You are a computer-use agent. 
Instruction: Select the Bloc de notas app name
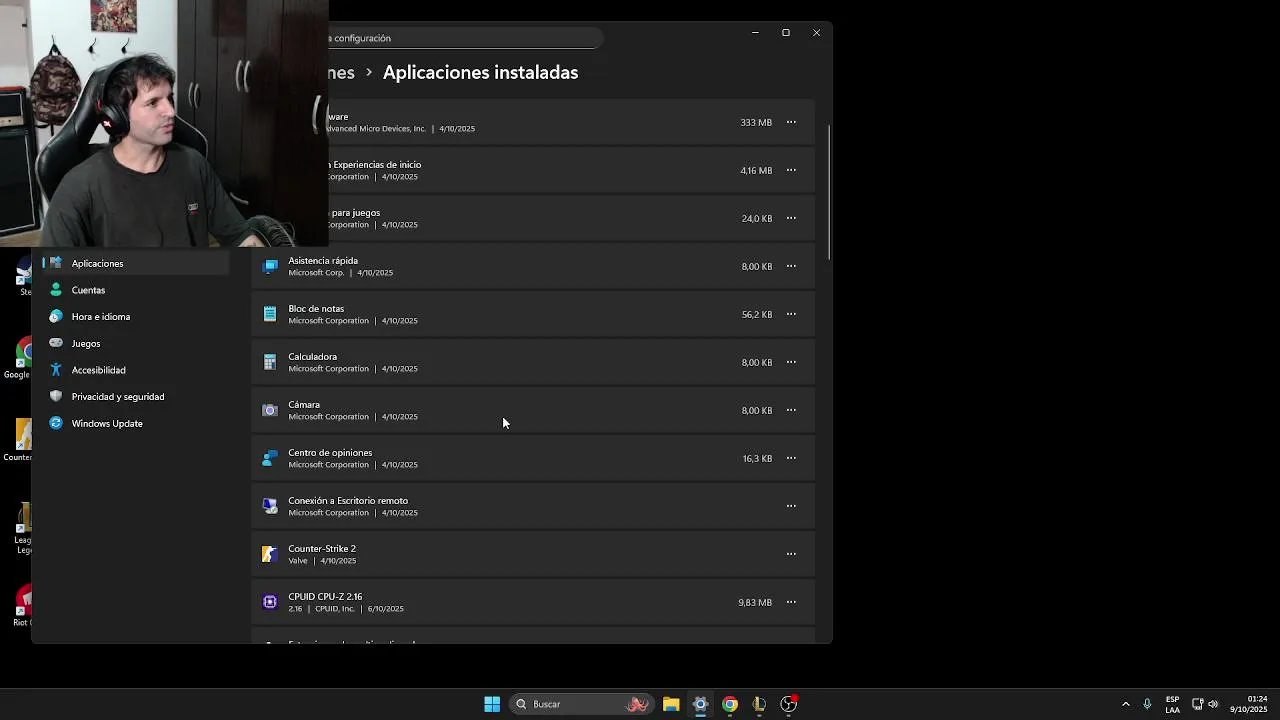(316, 309)
